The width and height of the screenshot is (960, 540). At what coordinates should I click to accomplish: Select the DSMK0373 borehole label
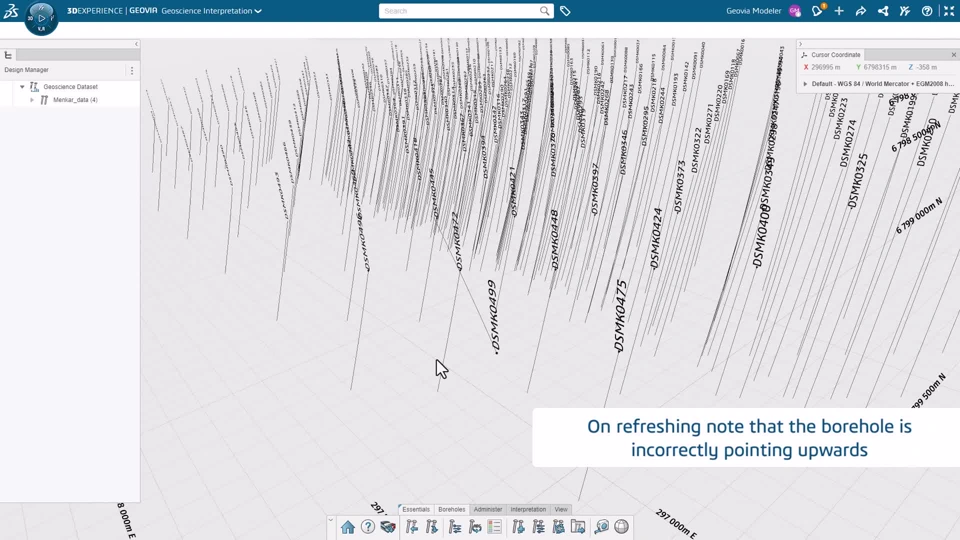pos(679,187)
